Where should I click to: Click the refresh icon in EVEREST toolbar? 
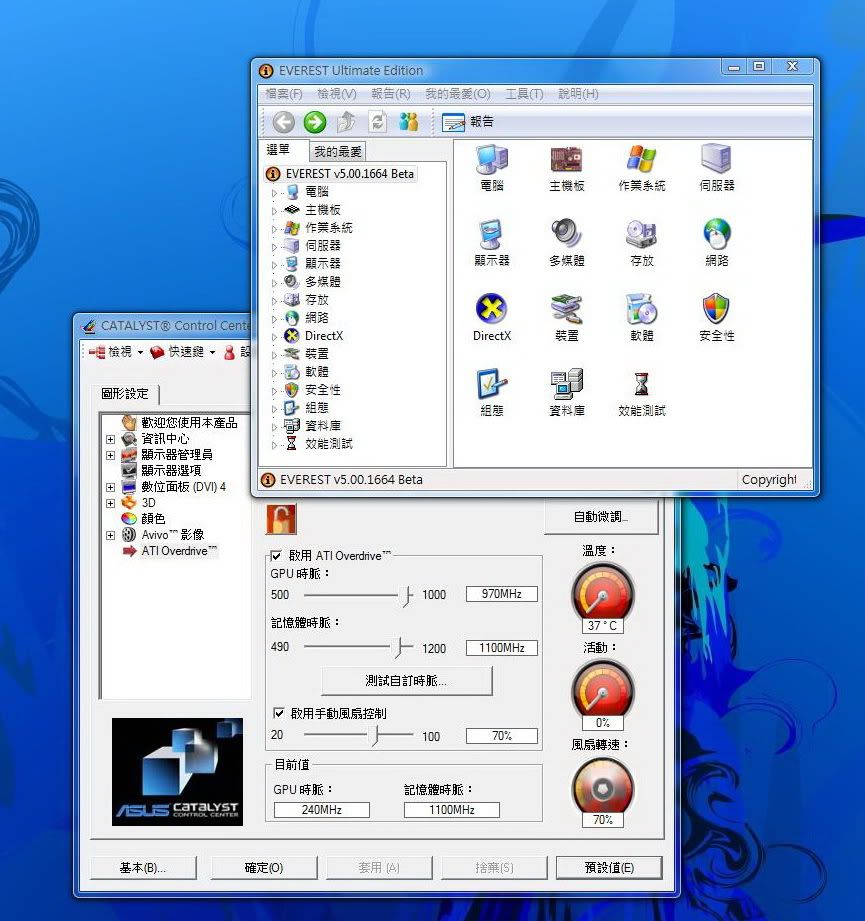[377, 122]
